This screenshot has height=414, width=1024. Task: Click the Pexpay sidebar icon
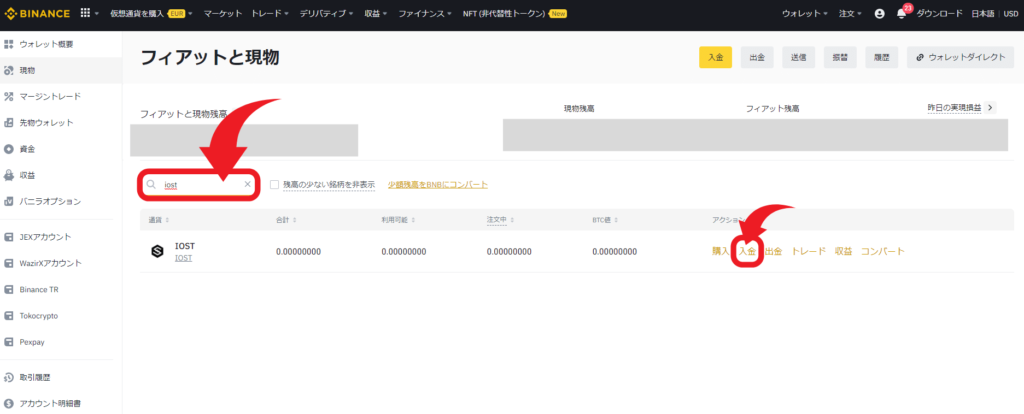tap(8, 342)
